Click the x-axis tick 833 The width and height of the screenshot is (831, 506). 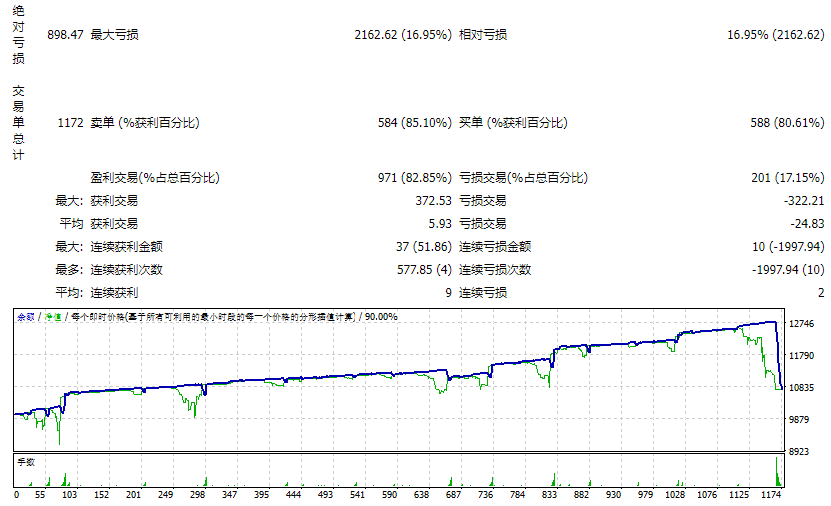(x=550, y=495)
